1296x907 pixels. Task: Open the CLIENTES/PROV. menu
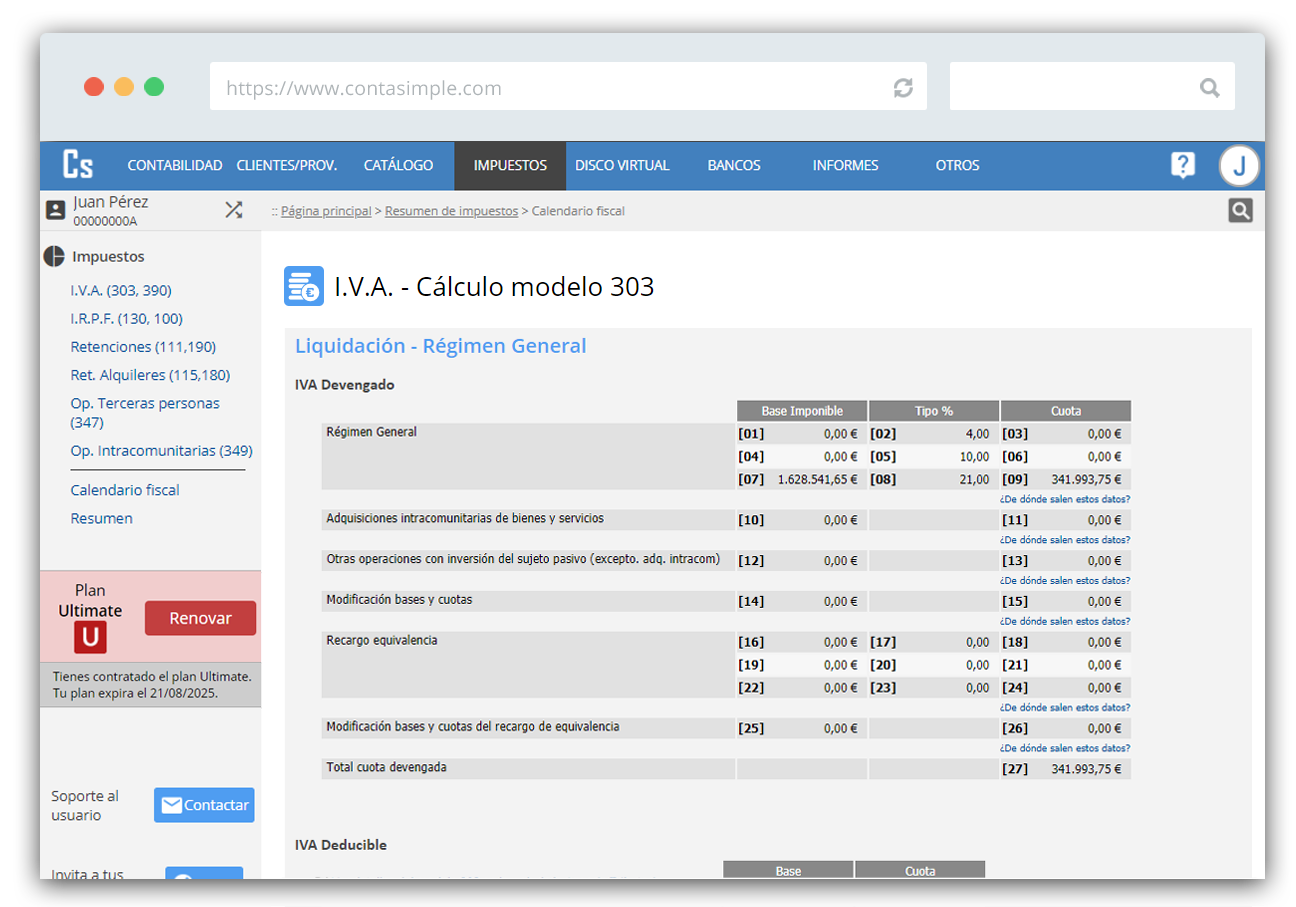pos(287,166)
